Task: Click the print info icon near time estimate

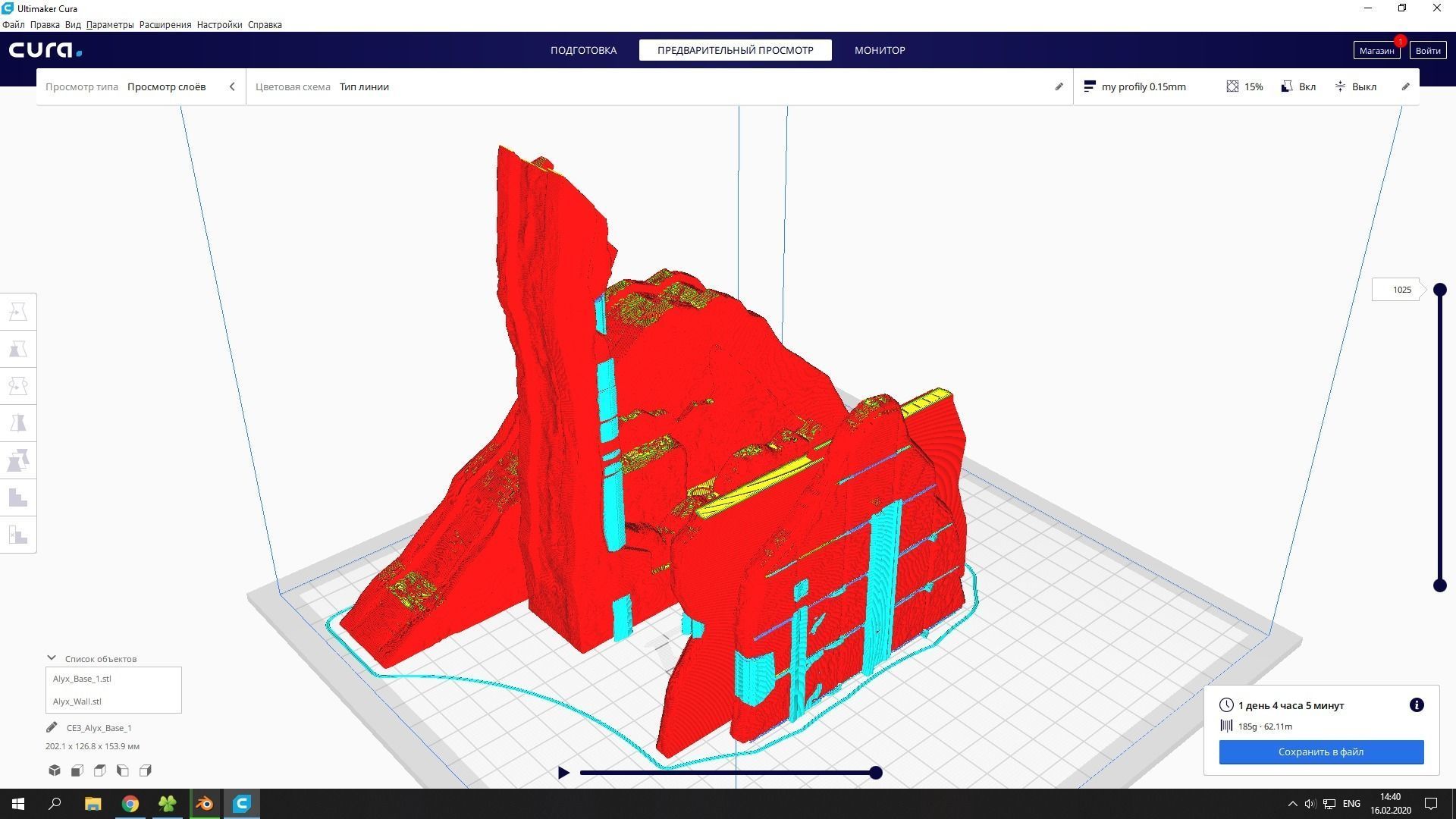Action: pyautogui.click(x=1416, y=705)
